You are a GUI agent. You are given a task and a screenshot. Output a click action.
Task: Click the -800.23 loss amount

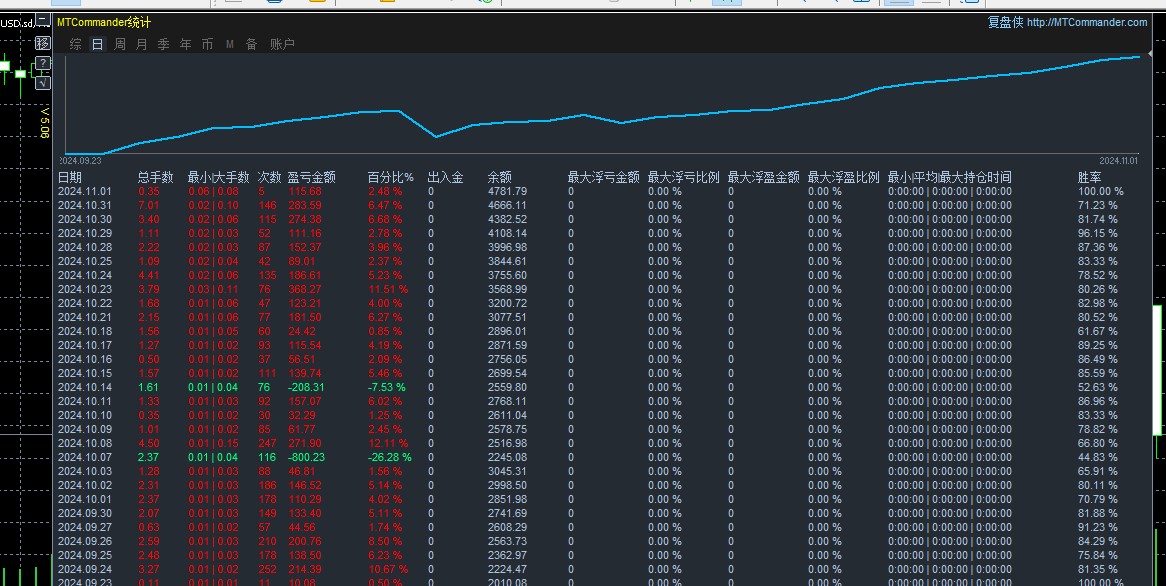pyautogui.click(x=306, y=457)
